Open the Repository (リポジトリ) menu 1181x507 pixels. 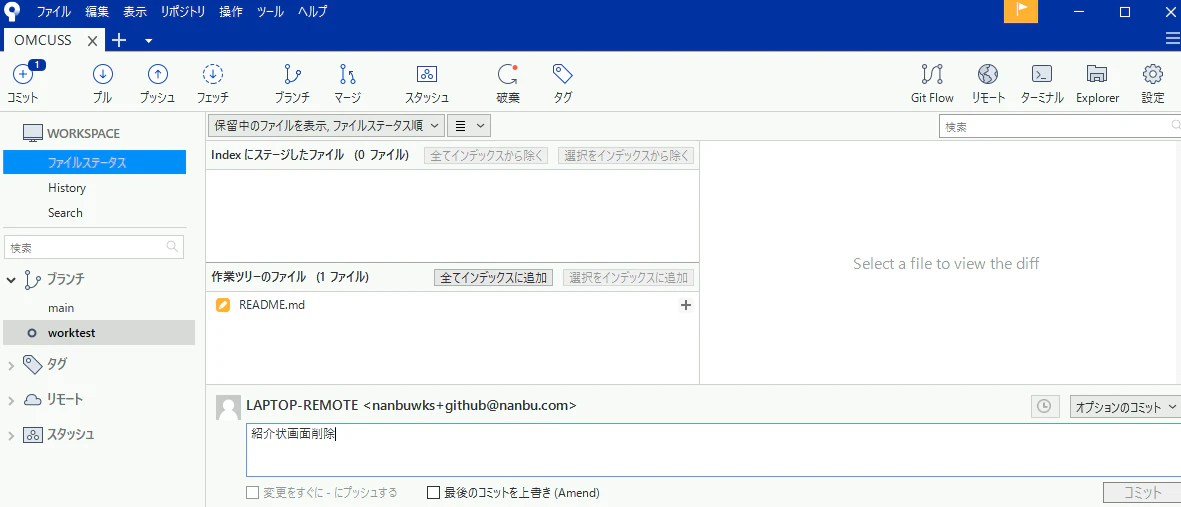(x=183, y=11)
